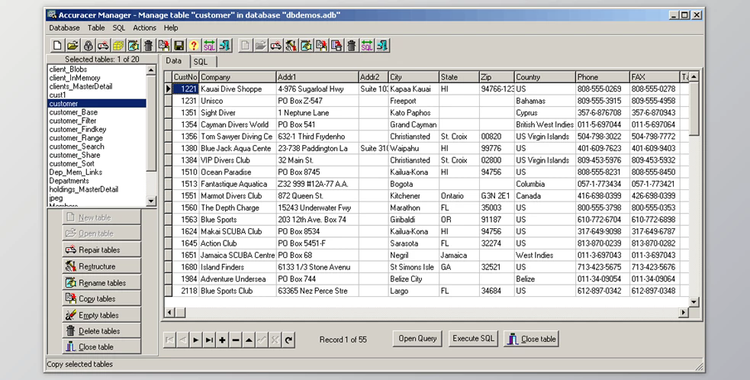The height and width of the screenshot is (380, 750).
Task: Jump to last record in navigator
Action: coord(209,340)
